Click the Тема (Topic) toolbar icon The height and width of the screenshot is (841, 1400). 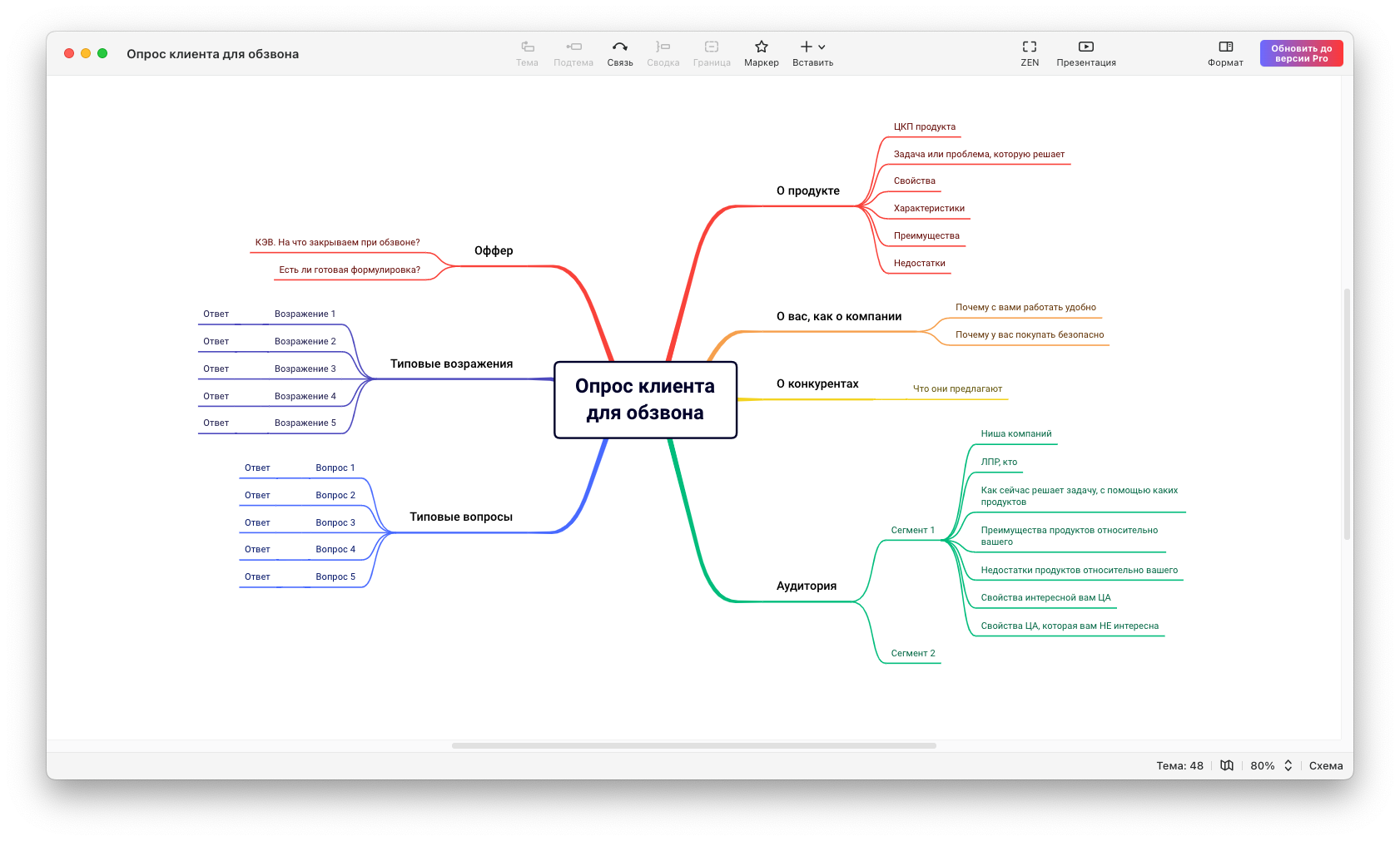pyautogui.click(x=527, y=47)
